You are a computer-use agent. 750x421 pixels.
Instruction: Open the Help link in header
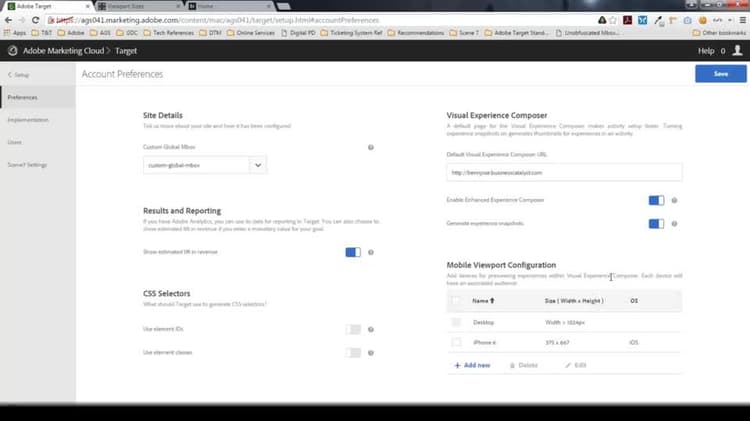point(706,51)
